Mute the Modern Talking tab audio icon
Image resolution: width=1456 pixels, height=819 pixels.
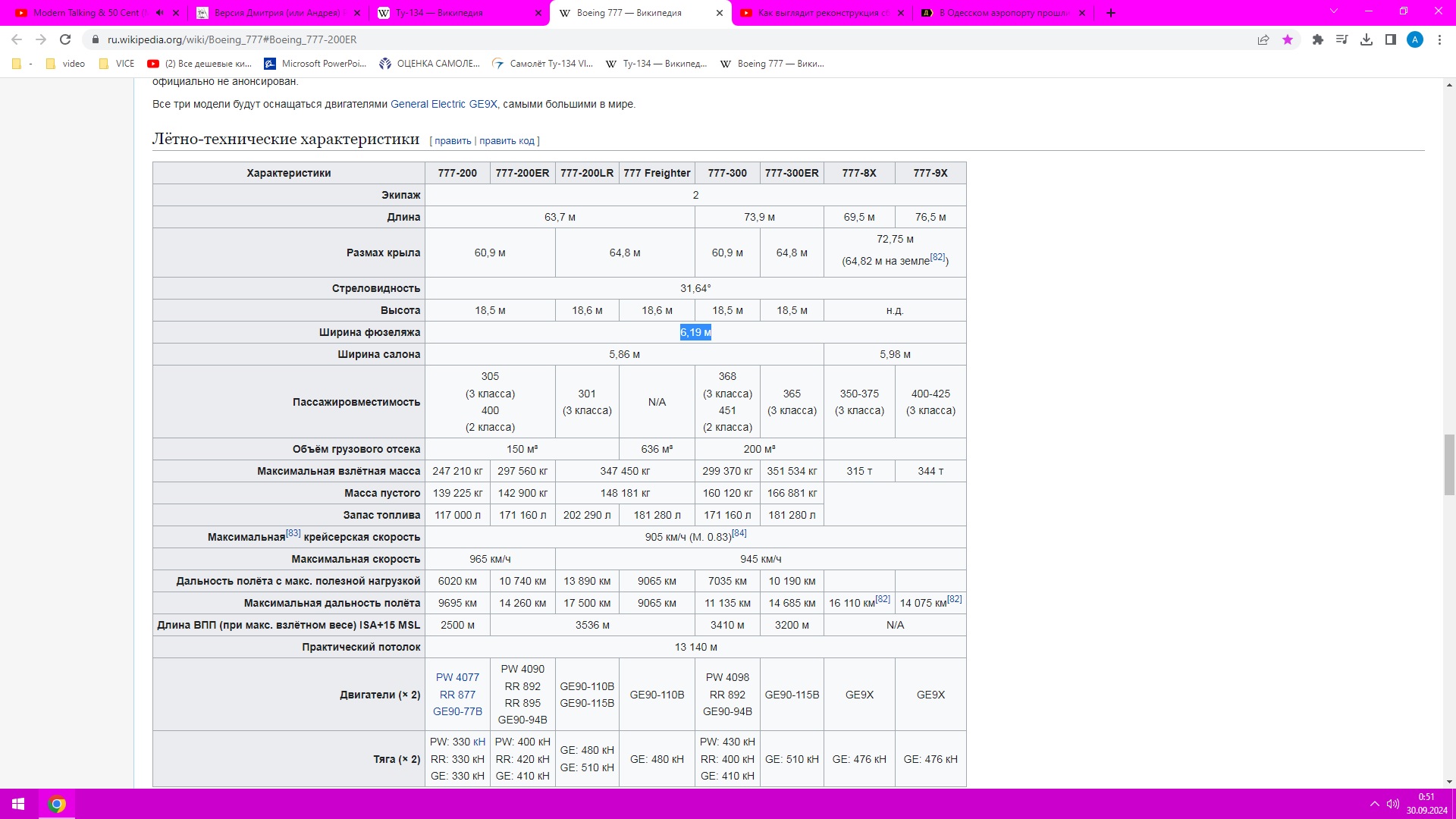tap(160, 13)
